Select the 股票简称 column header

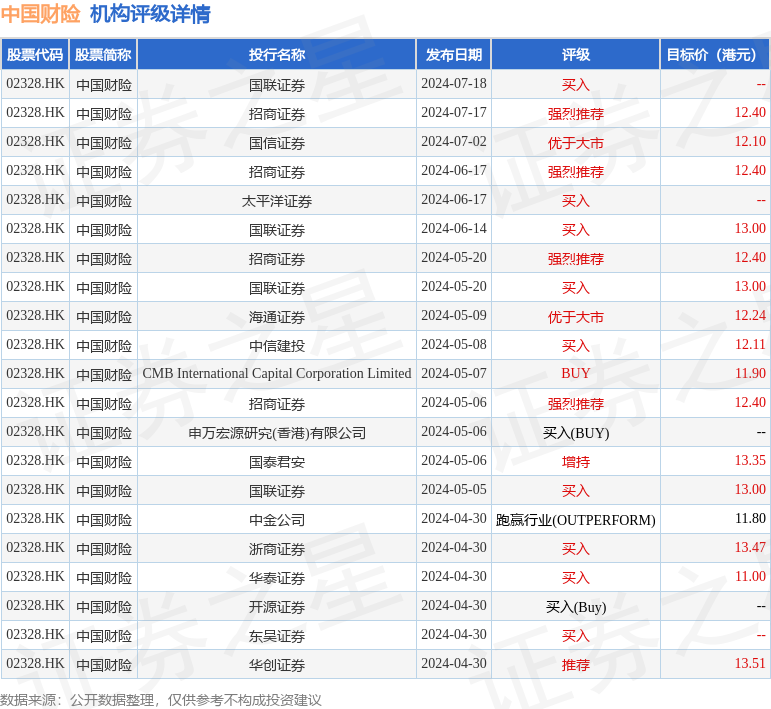(103, 55)
